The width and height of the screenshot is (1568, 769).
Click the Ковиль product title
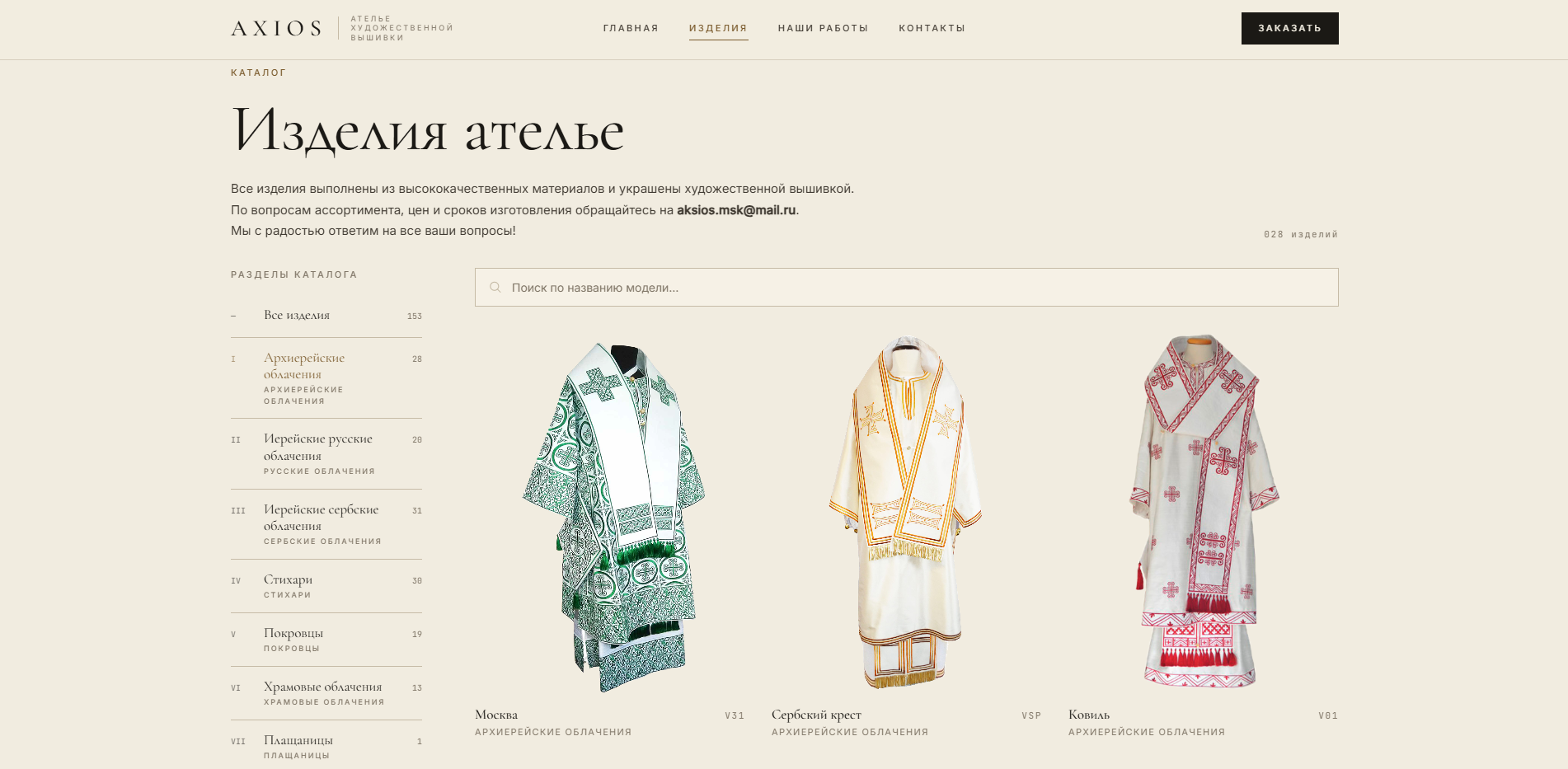pyautogui.click(x=1089, y=715)
